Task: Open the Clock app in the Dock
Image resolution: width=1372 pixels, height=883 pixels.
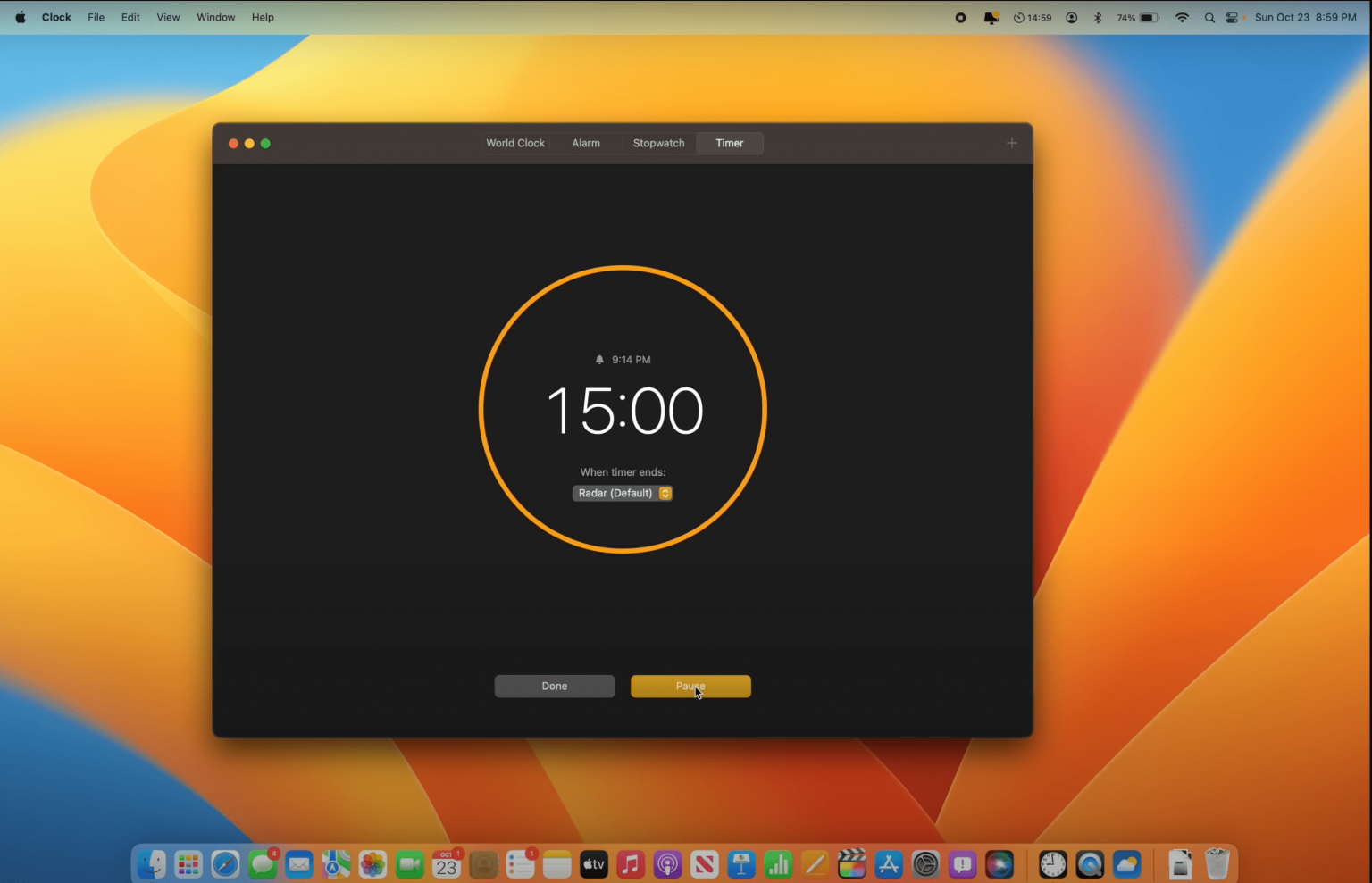Action: point(1051,863)
